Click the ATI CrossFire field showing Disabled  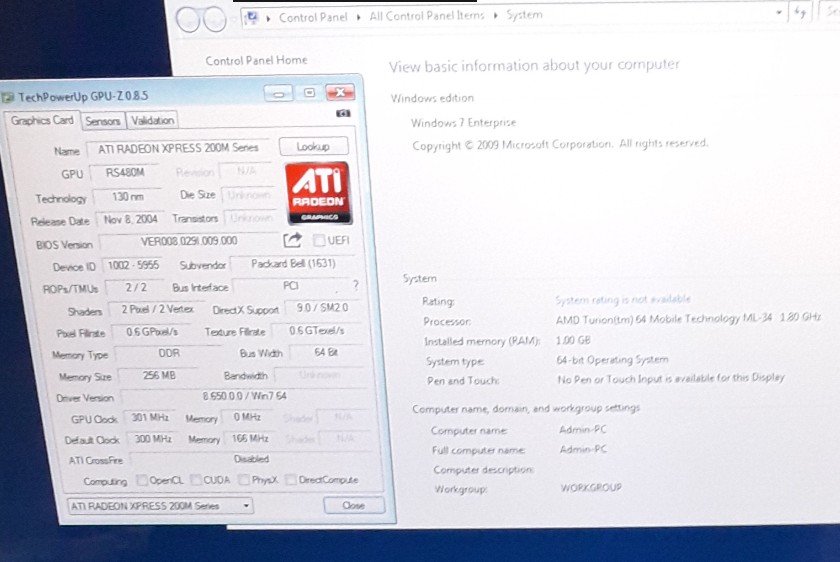tap(251, 459)
